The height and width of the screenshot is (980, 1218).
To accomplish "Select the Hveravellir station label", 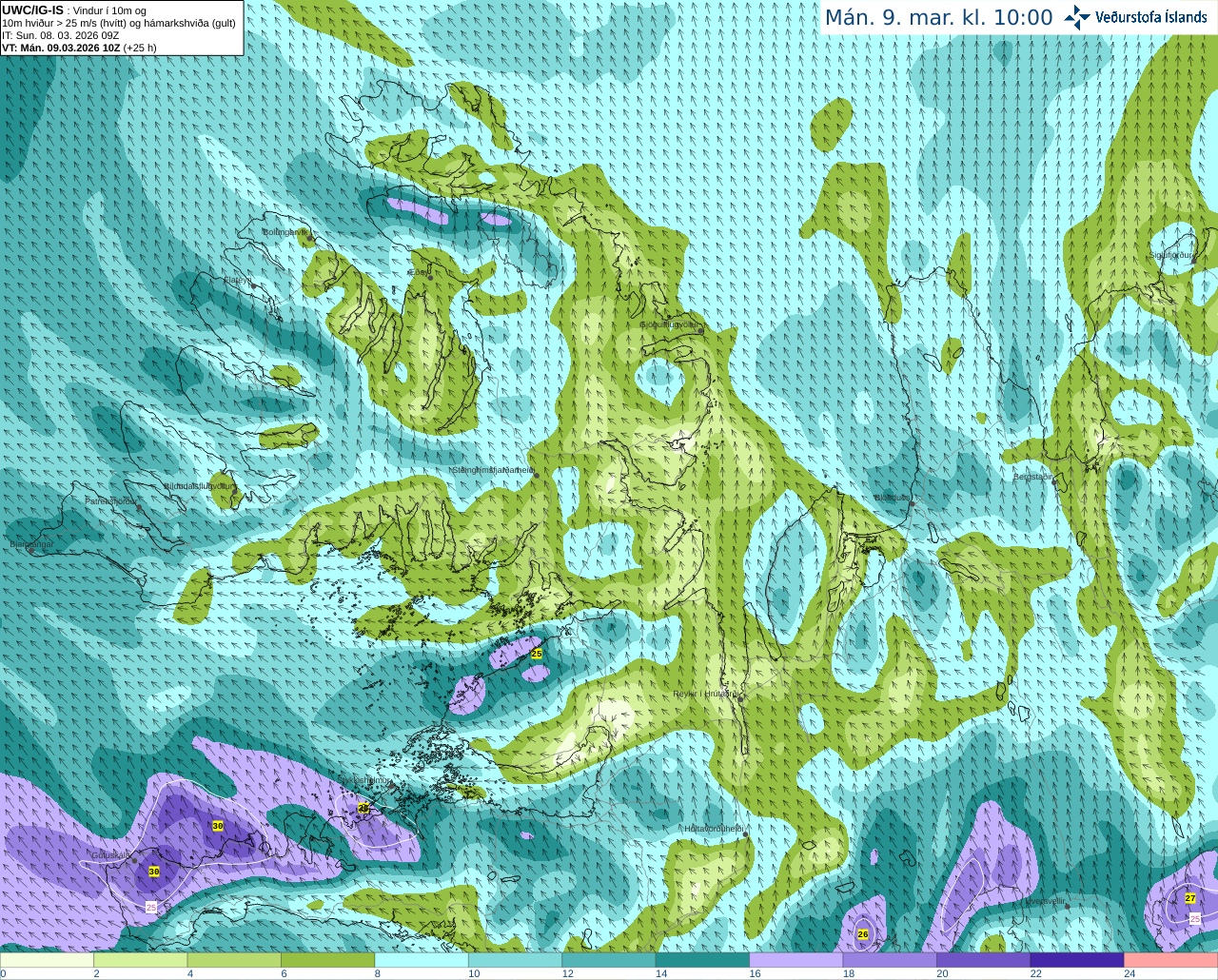I will click(x=1045, y=900).
